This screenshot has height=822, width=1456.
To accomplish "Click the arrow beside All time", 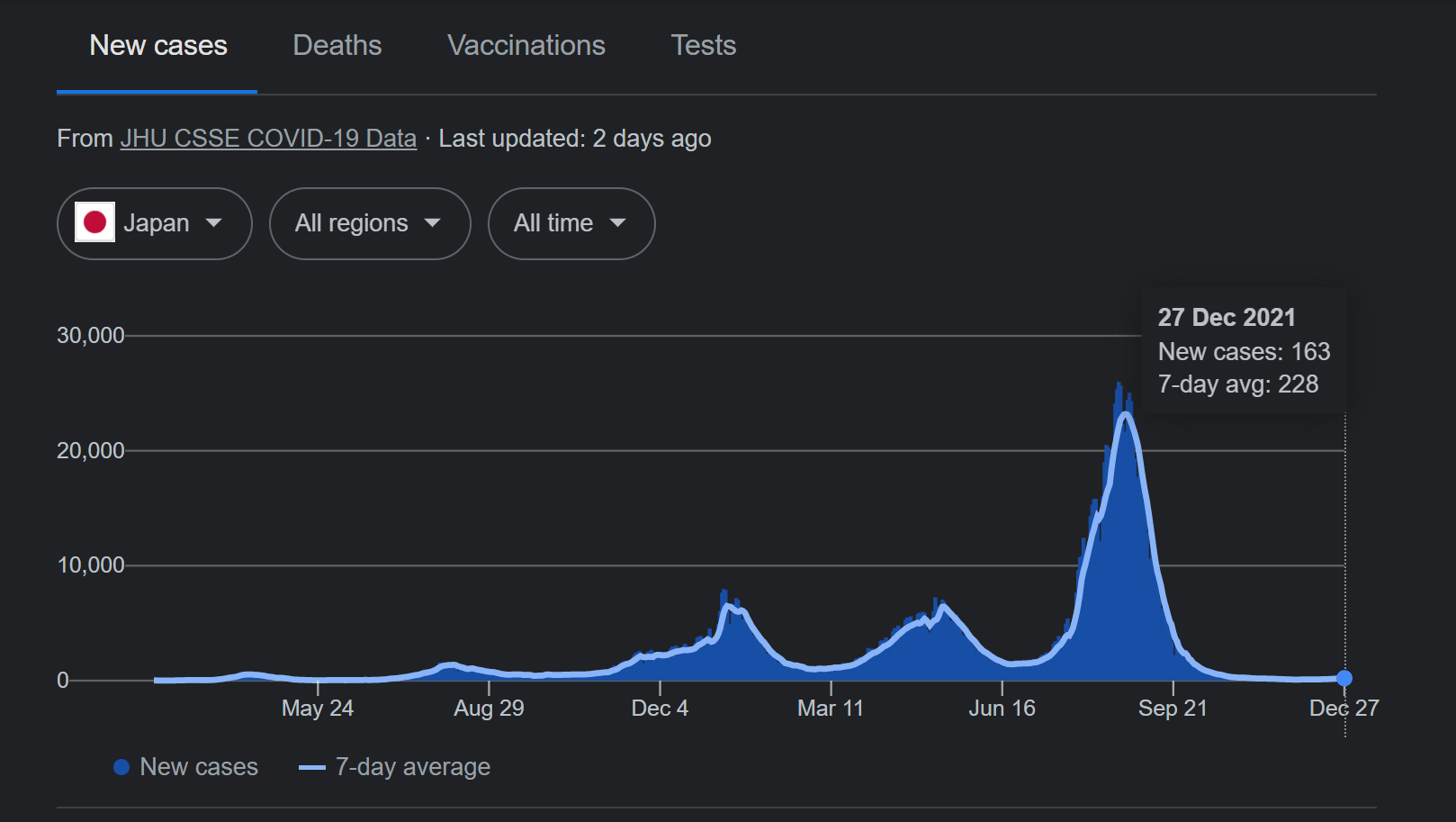I will (617, 223).
